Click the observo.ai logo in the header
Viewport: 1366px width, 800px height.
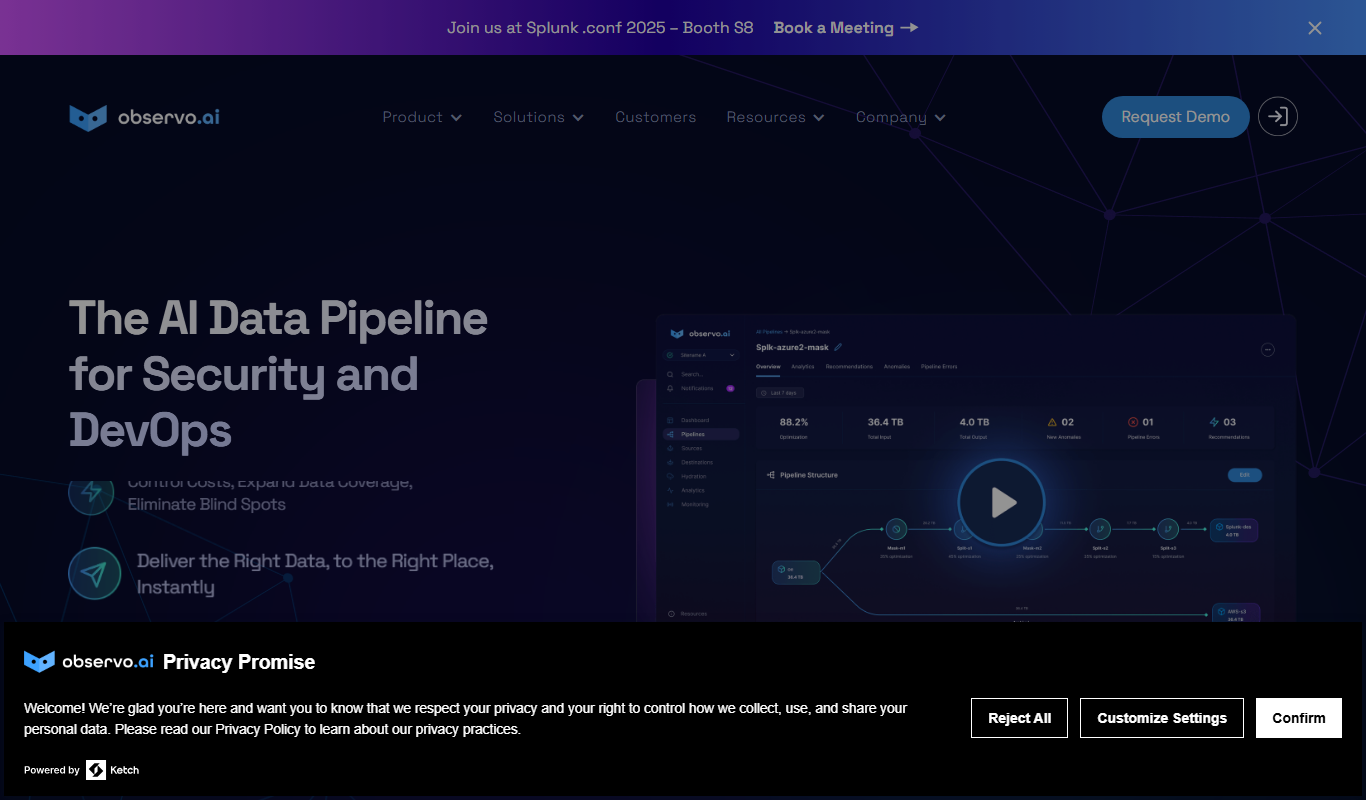point(145,117)
